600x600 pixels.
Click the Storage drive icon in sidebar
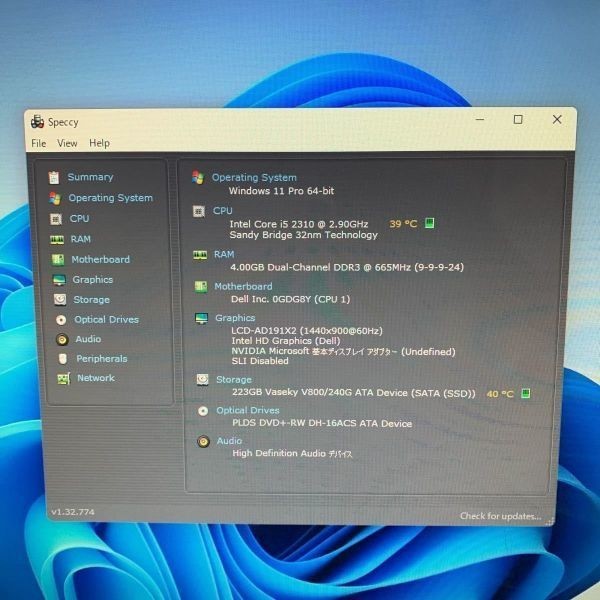point(60,300)
